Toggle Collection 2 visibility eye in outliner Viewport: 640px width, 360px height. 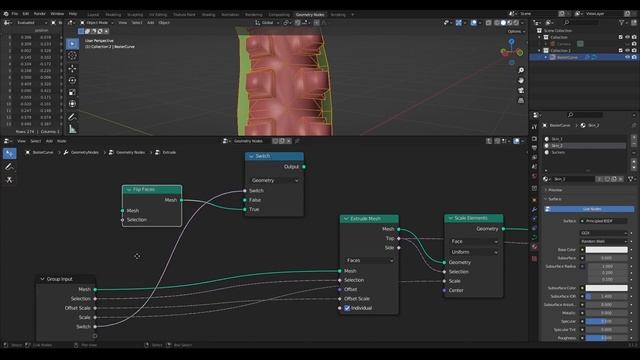627,51
